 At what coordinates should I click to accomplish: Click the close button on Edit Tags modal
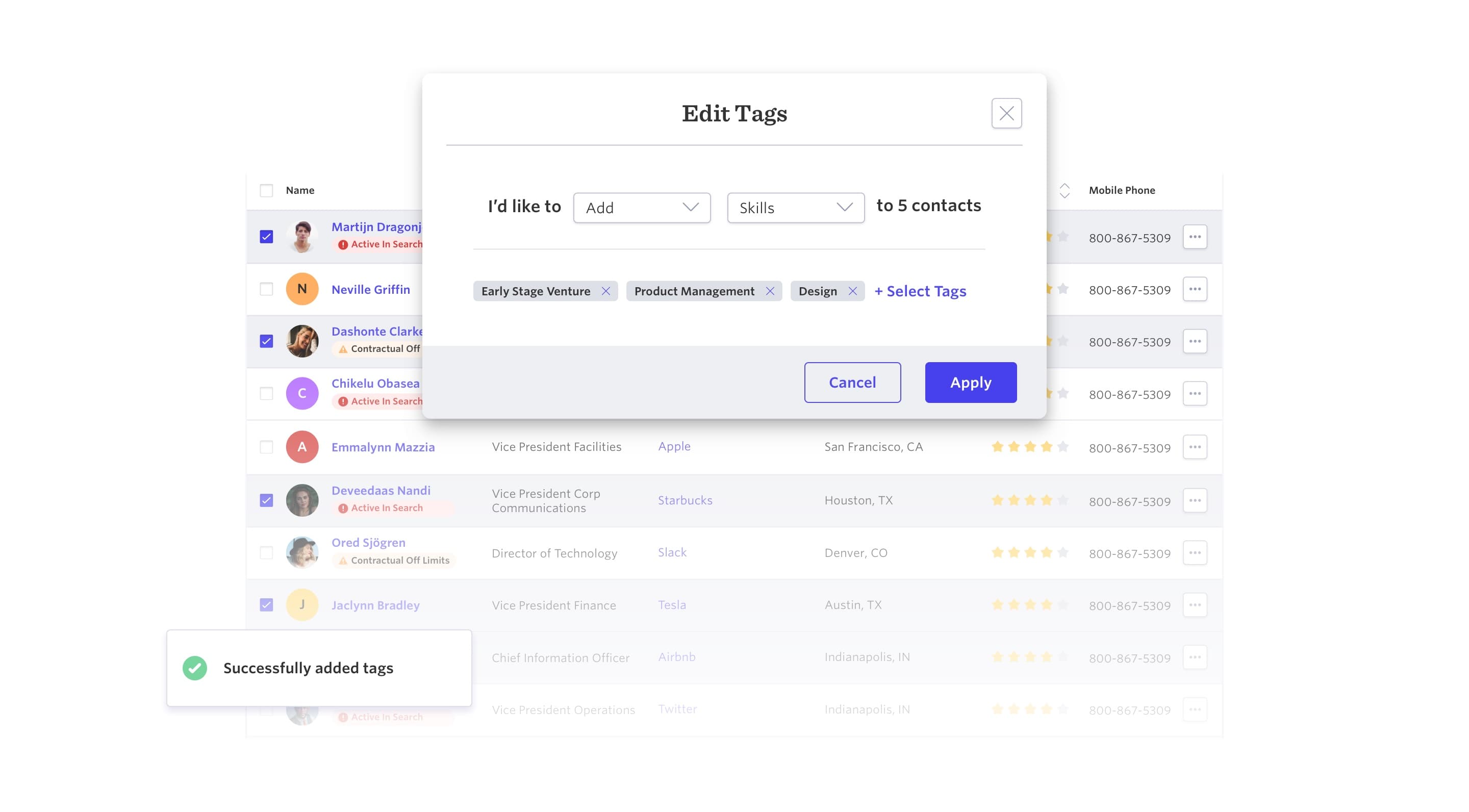[1006, 113]
